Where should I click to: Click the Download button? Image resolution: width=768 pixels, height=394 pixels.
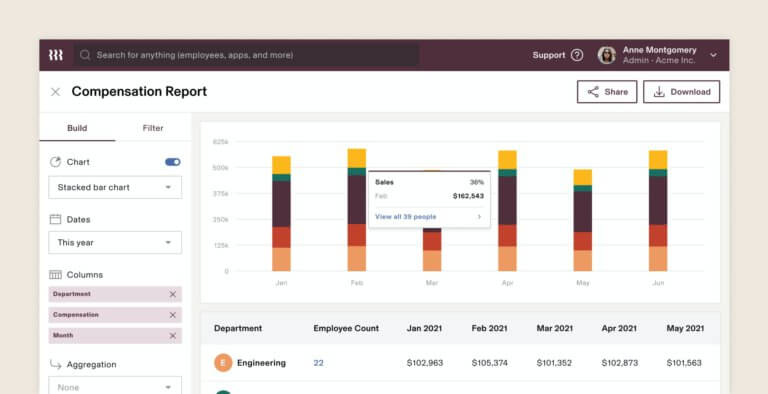tap(681, 92)
